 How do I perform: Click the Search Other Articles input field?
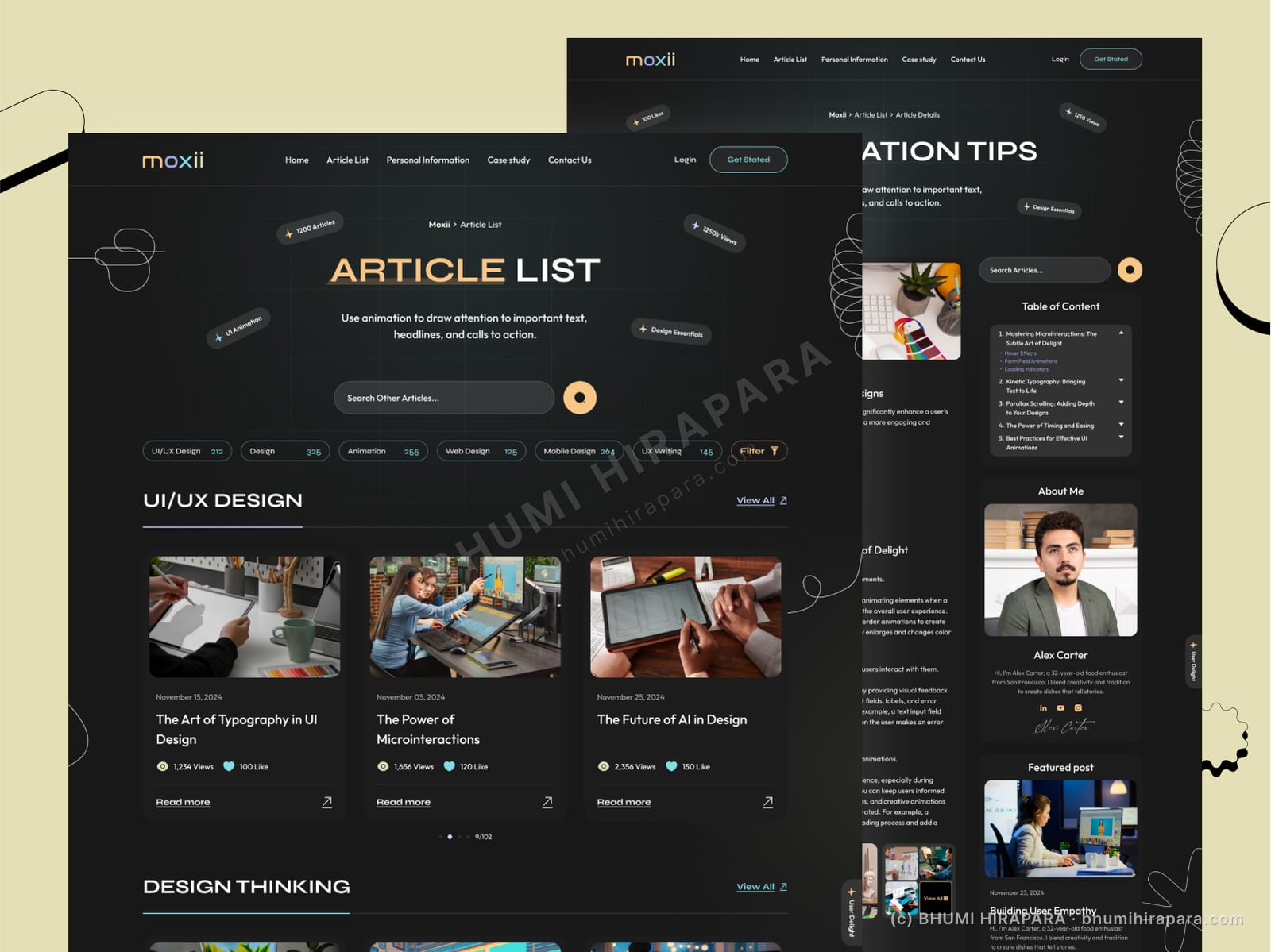[x=444, y=398]
